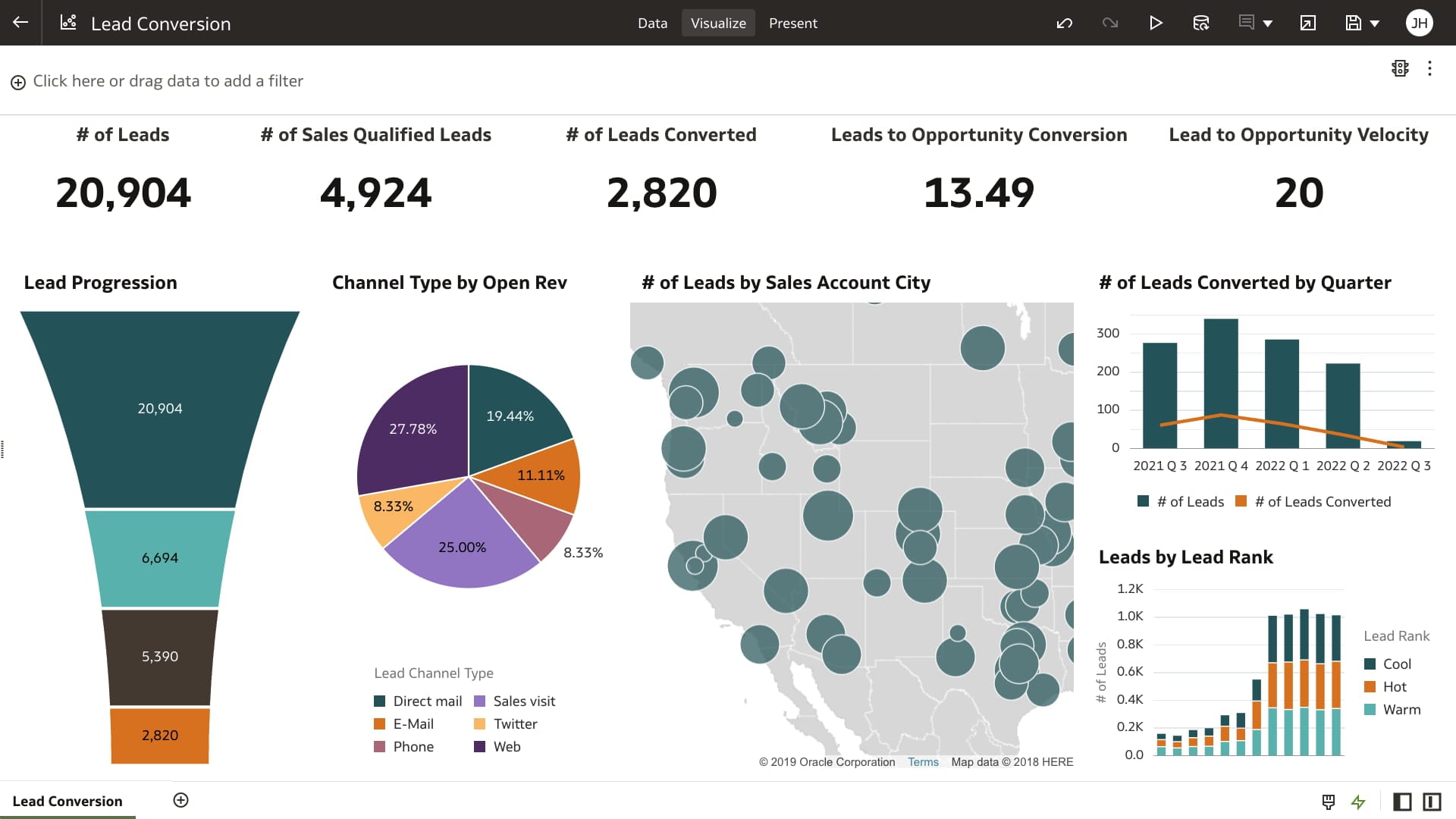
Task: Open the Present view
Action: click(x=793, y=23)
